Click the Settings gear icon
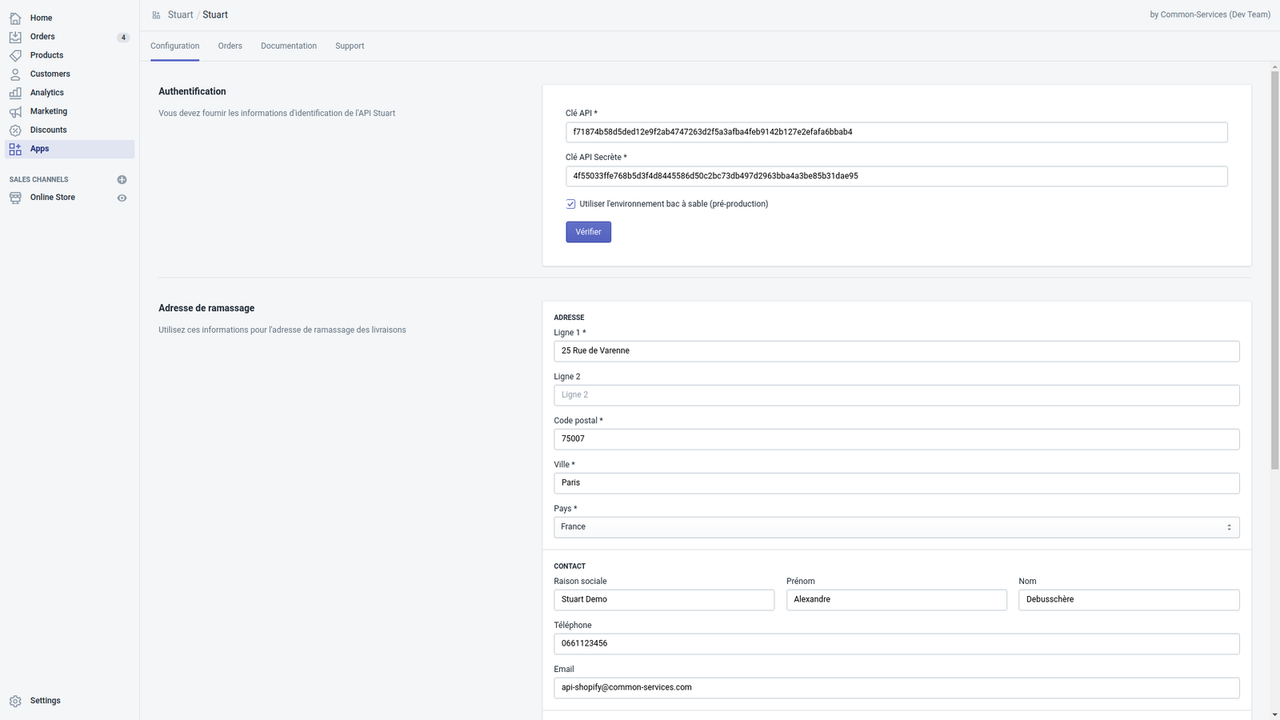 click(15, 701)
